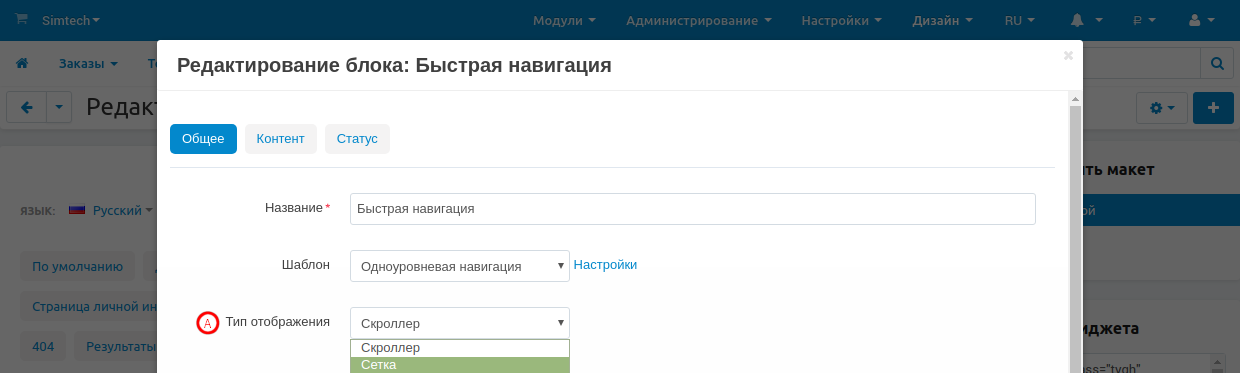Open the Шаблон dropdown
The width and height of the screenshot is (1240, 373).
(x=460, y=266)
